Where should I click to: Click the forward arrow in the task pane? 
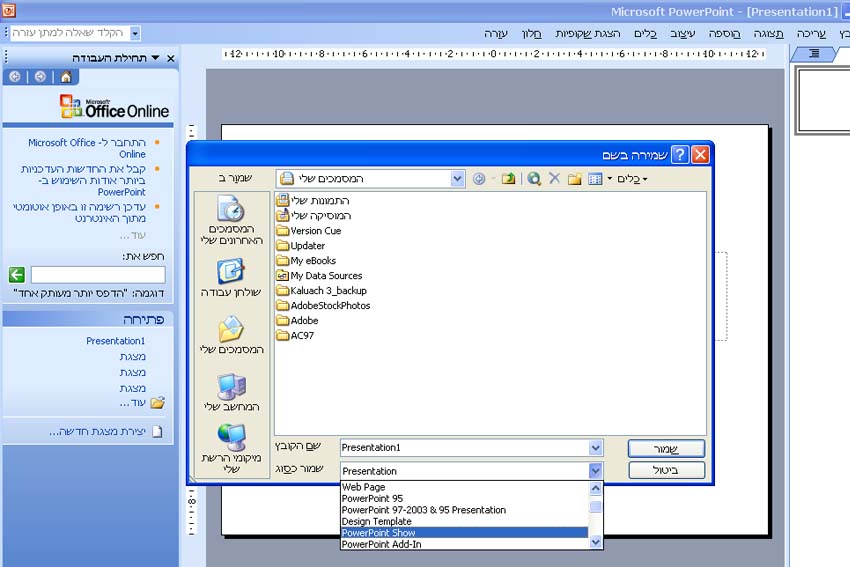tap(40, 77)
